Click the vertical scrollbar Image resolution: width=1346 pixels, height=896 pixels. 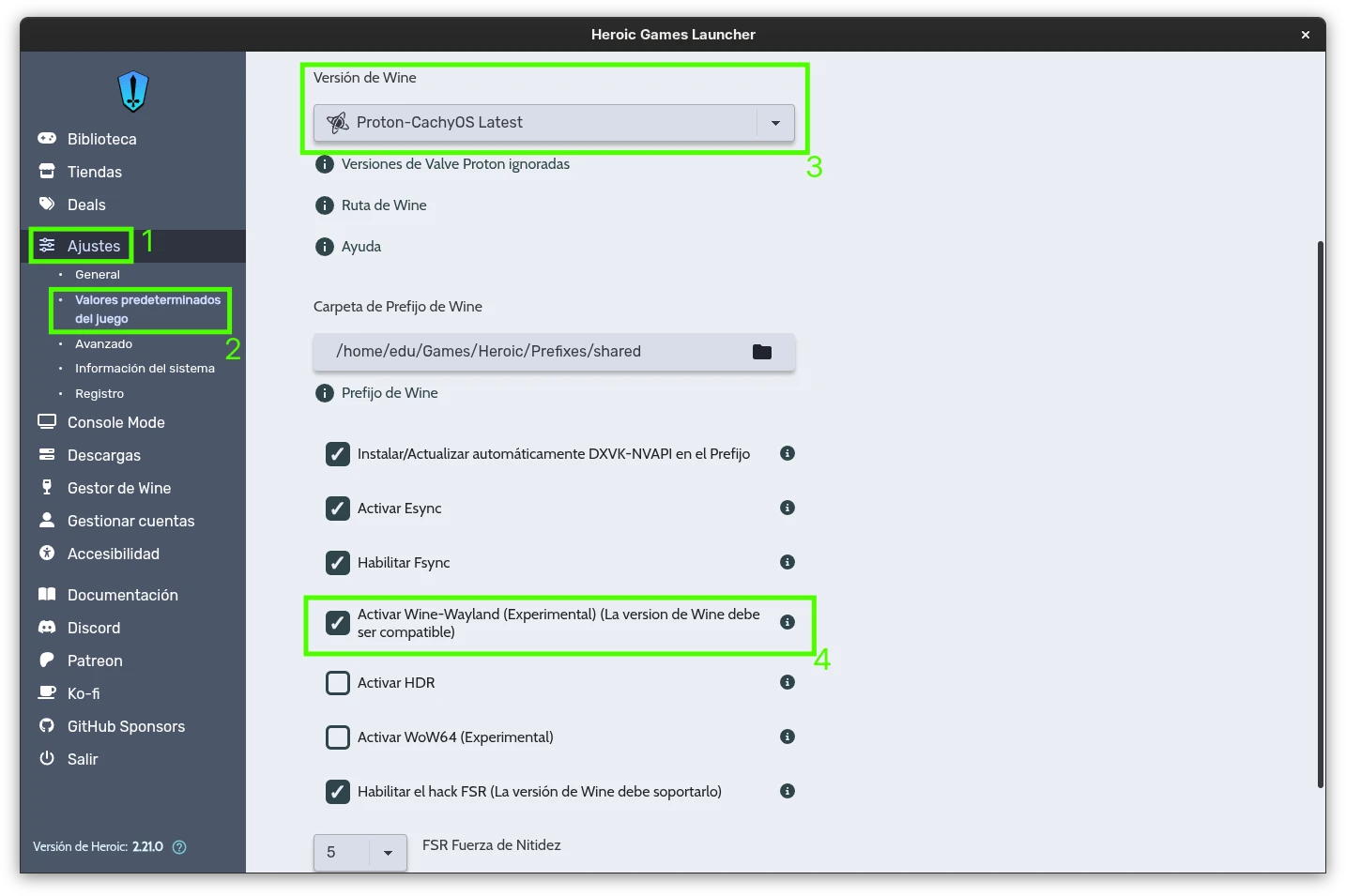click(x=1321, y=514)
